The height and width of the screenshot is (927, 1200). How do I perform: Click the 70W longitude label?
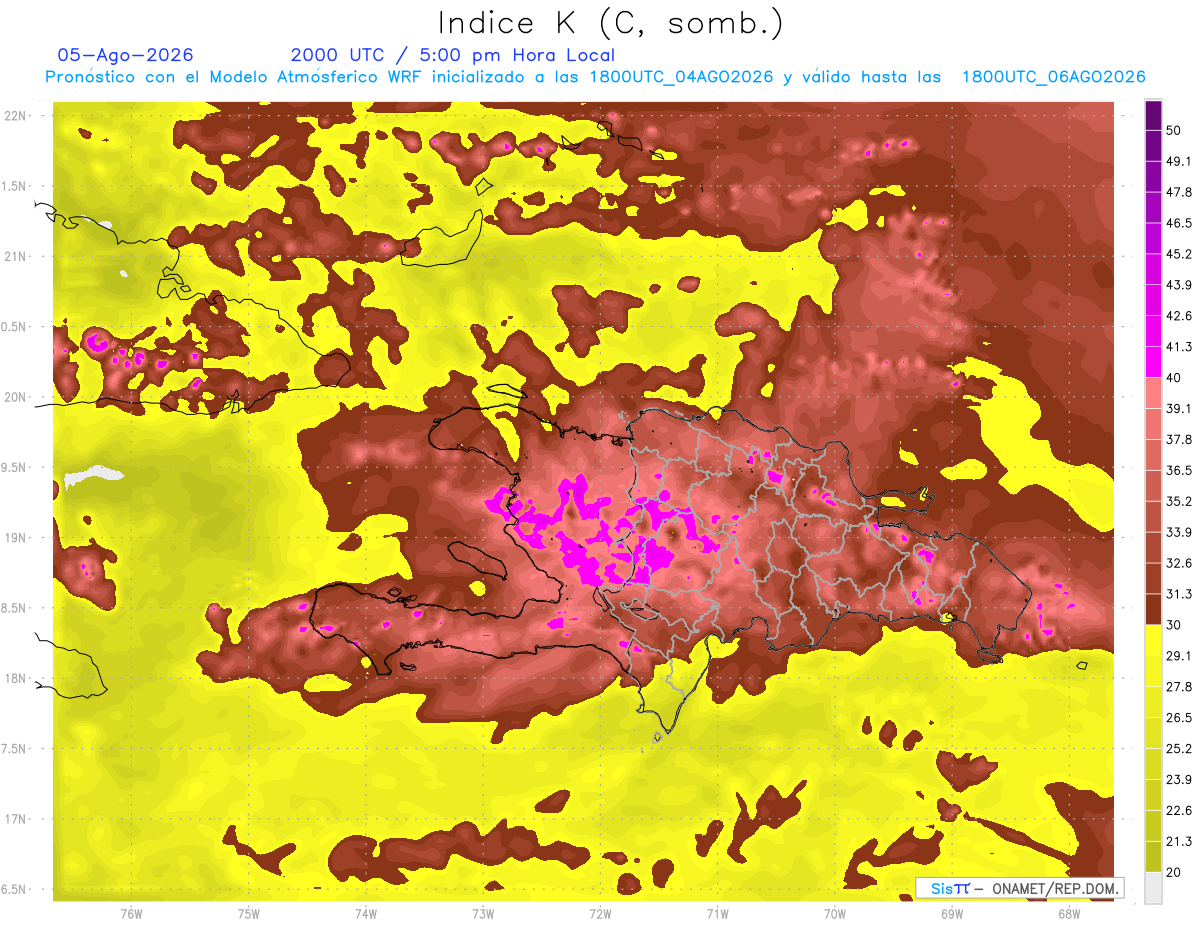pos(835,913)
